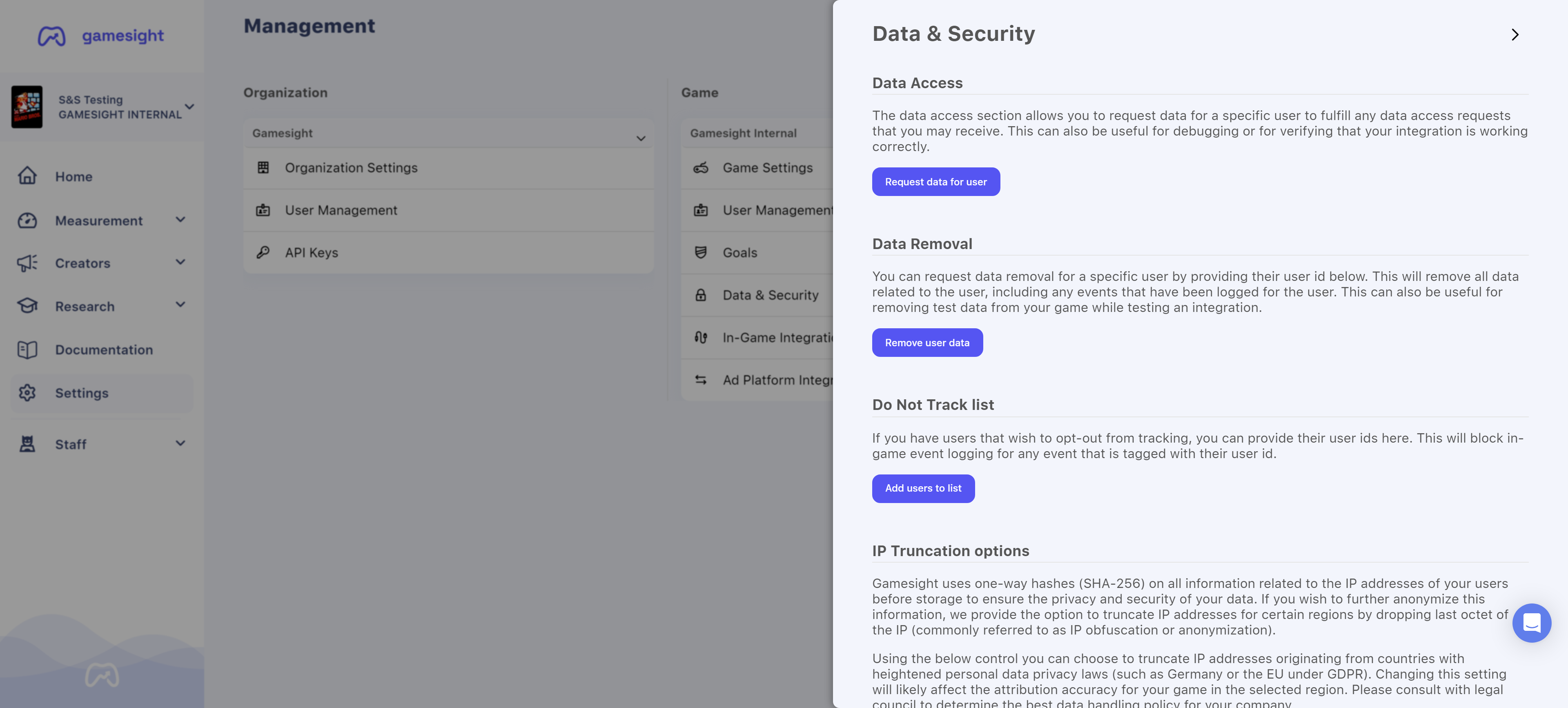Click the API Keys key icon

pos(263,252)
